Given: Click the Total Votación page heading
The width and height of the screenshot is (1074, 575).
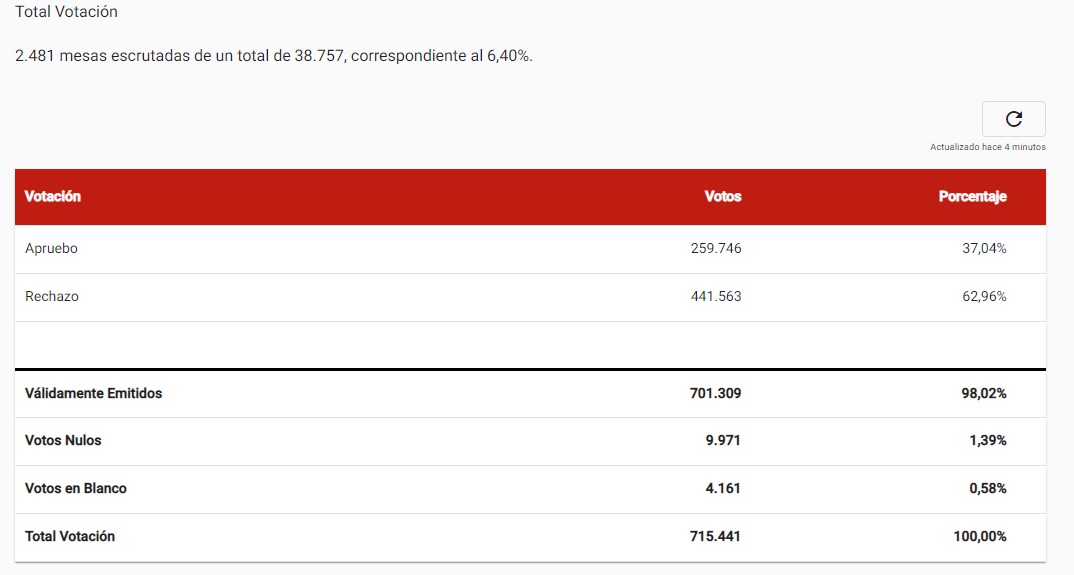Looking at the screenshot, I should coord(66,12).
